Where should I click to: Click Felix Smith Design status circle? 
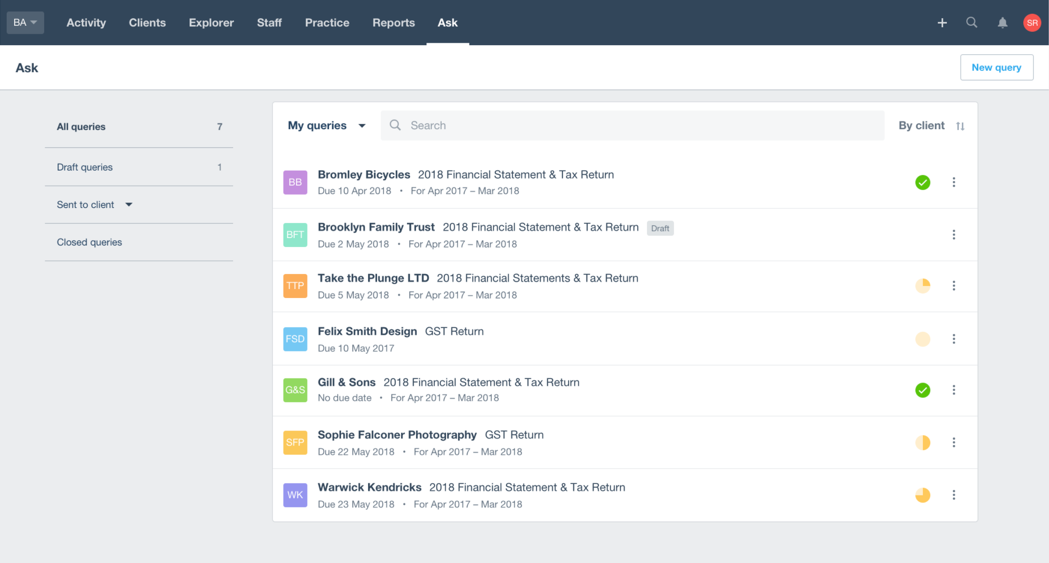click(x=923, y=339)
